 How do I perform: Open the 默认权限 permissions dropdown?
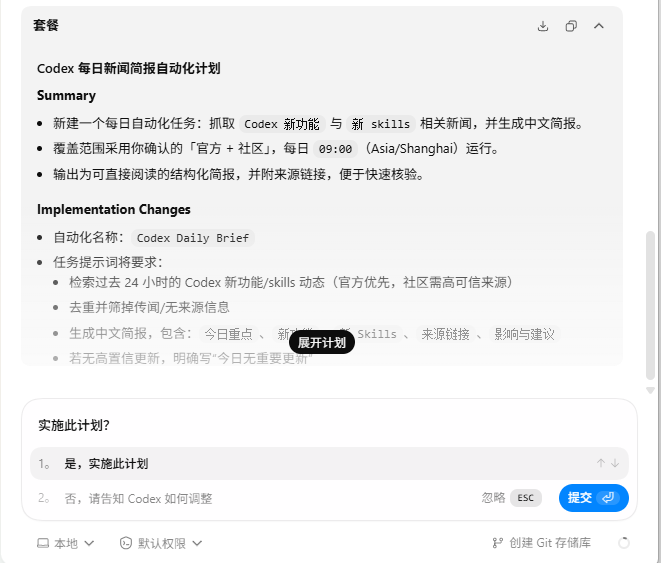[161, 543]
